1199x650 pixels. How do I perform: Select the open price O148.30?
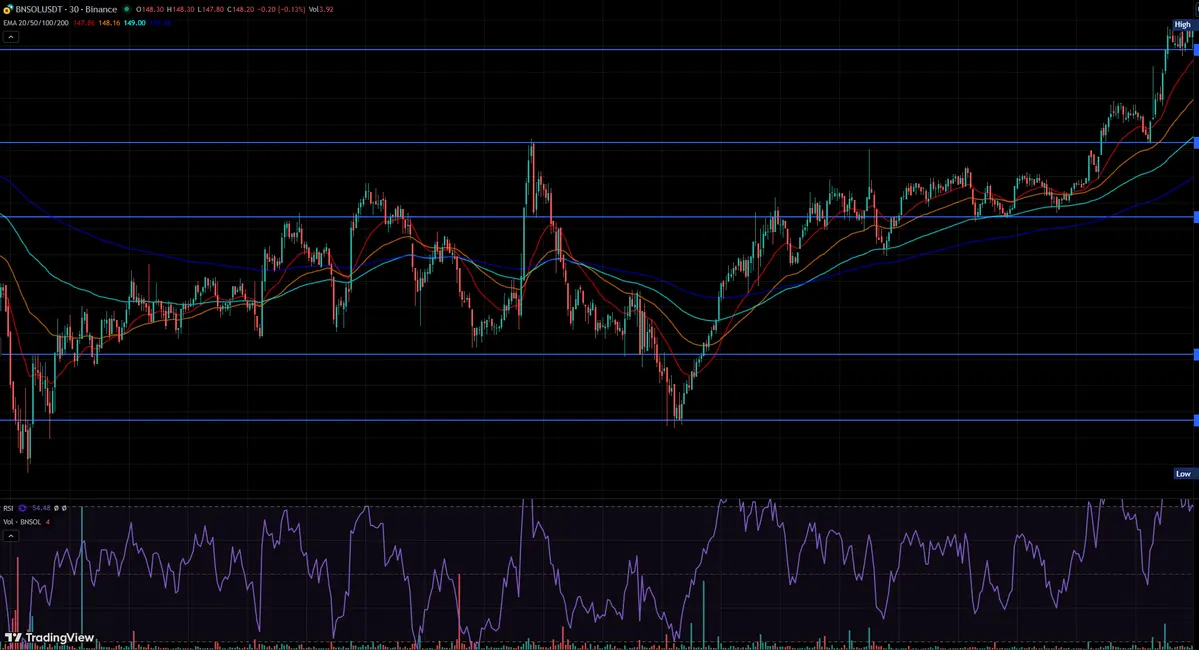point(150,9)
